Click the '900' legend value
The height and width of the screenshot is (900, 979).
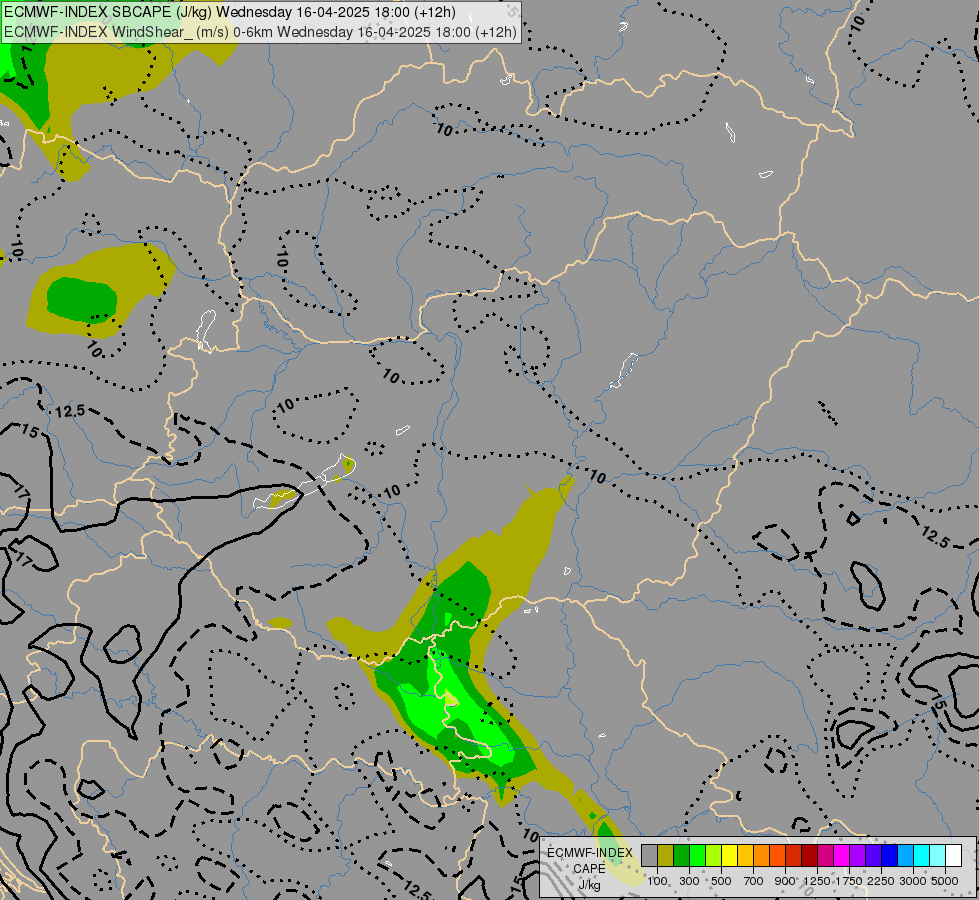point(785,881)
